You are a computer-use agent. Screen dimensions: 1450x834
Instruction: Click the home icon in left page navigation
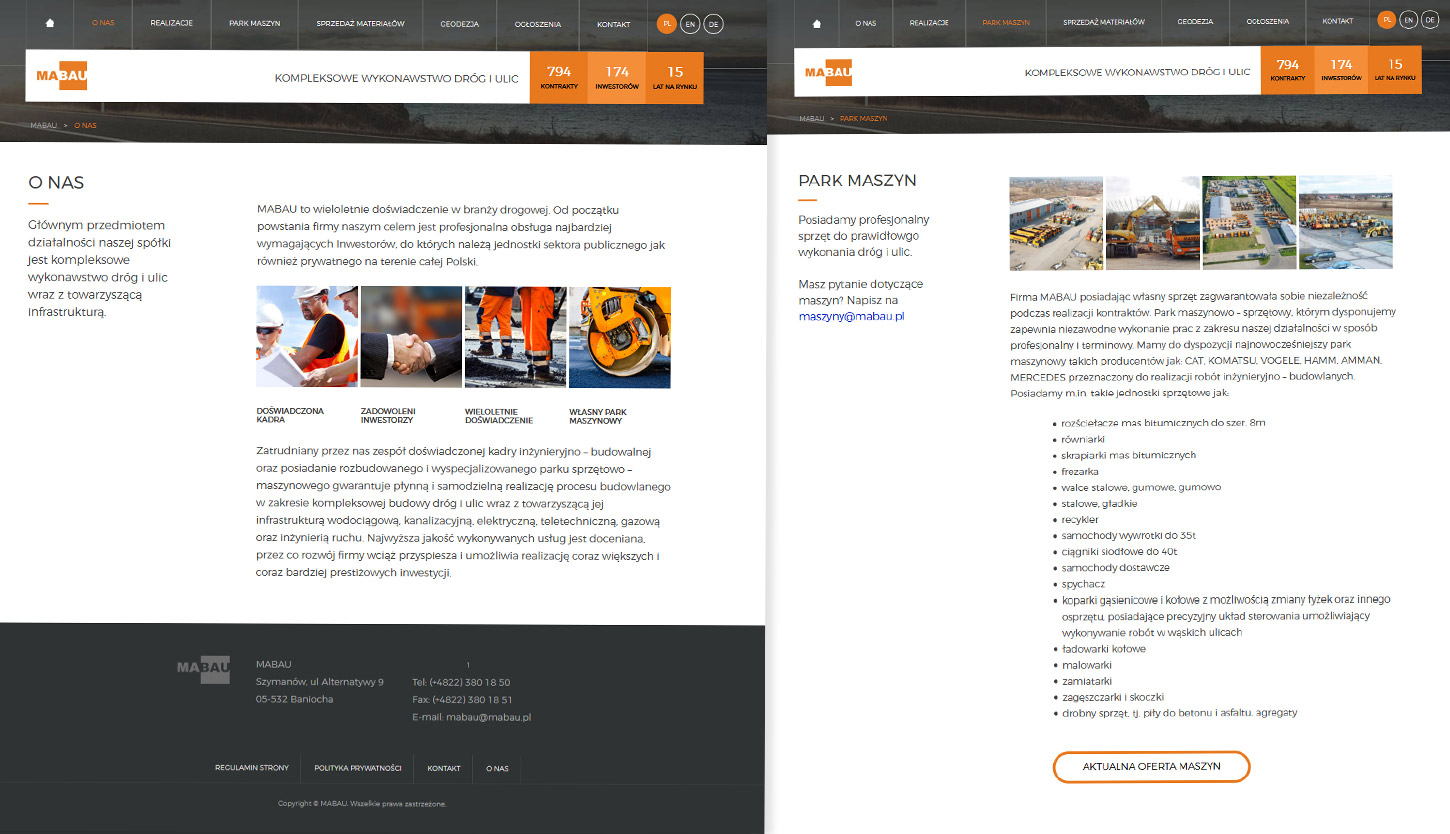pyautogui.click(x=50, y=22)
